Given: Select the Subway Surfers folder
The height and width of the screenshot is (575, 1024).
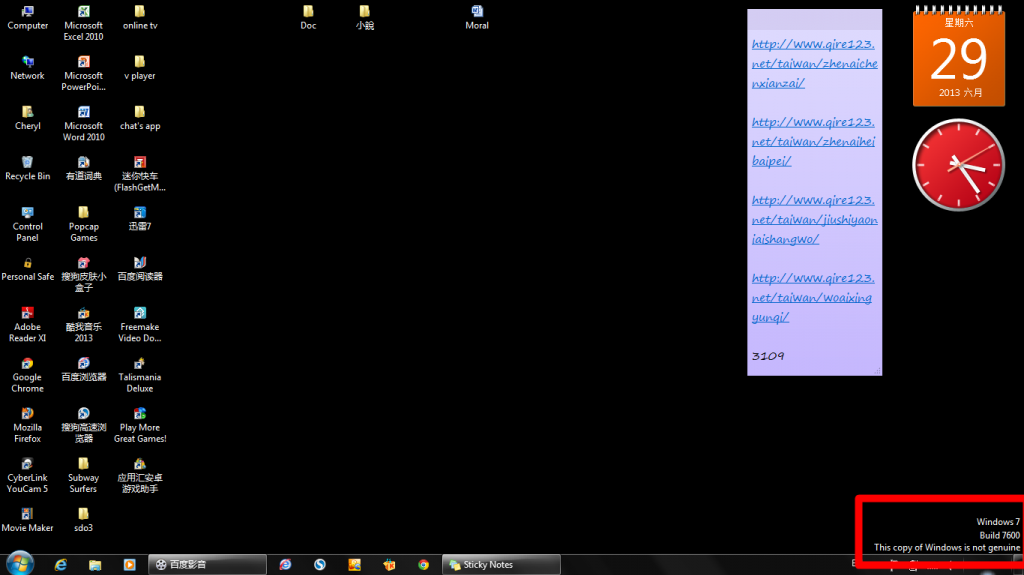Looking at the screenshot, I should pos(84,465).
